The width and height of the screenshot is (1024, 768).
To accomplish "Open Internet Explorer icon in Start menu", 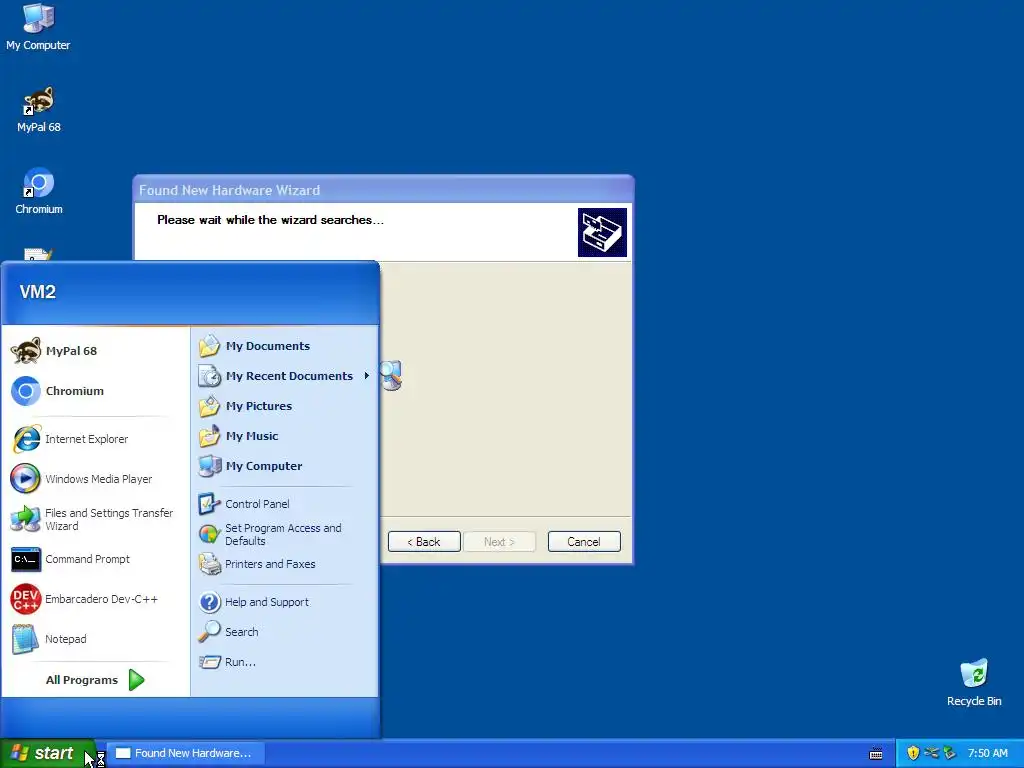I will coord(26,439).
